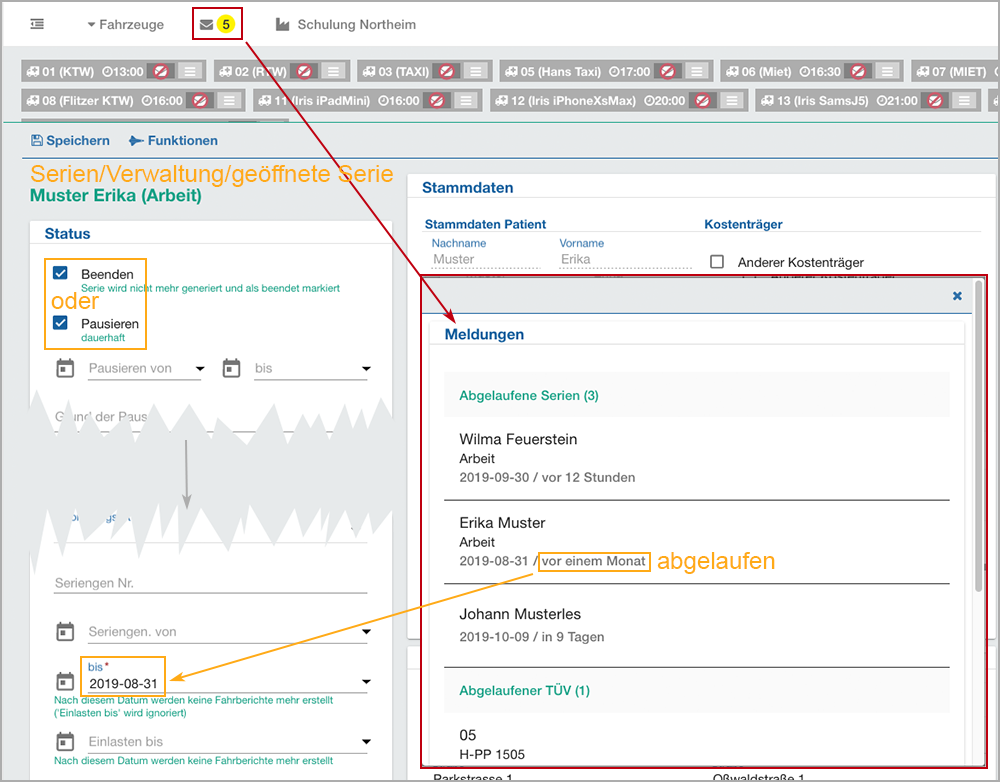Close the Meldungen panel with the X

pos(957,296)
